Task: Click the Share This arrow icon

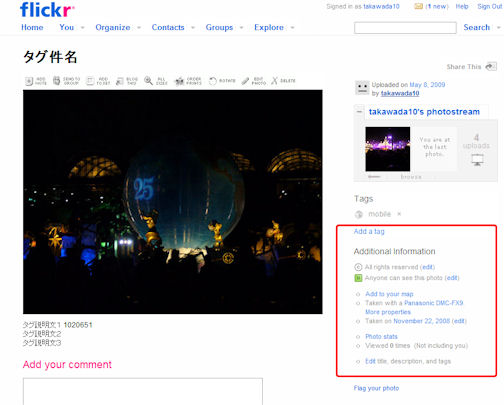Action: 491,66
